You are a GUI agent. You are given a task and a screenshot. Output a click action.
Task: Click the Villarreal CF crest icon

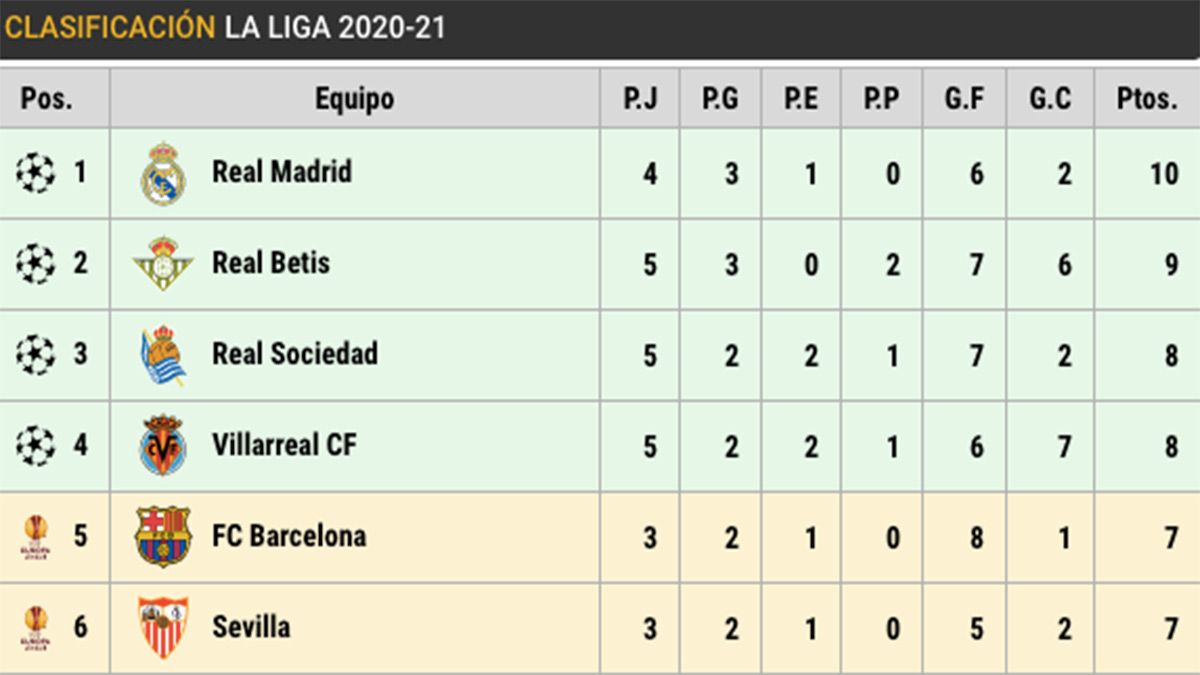pos(163,445)
